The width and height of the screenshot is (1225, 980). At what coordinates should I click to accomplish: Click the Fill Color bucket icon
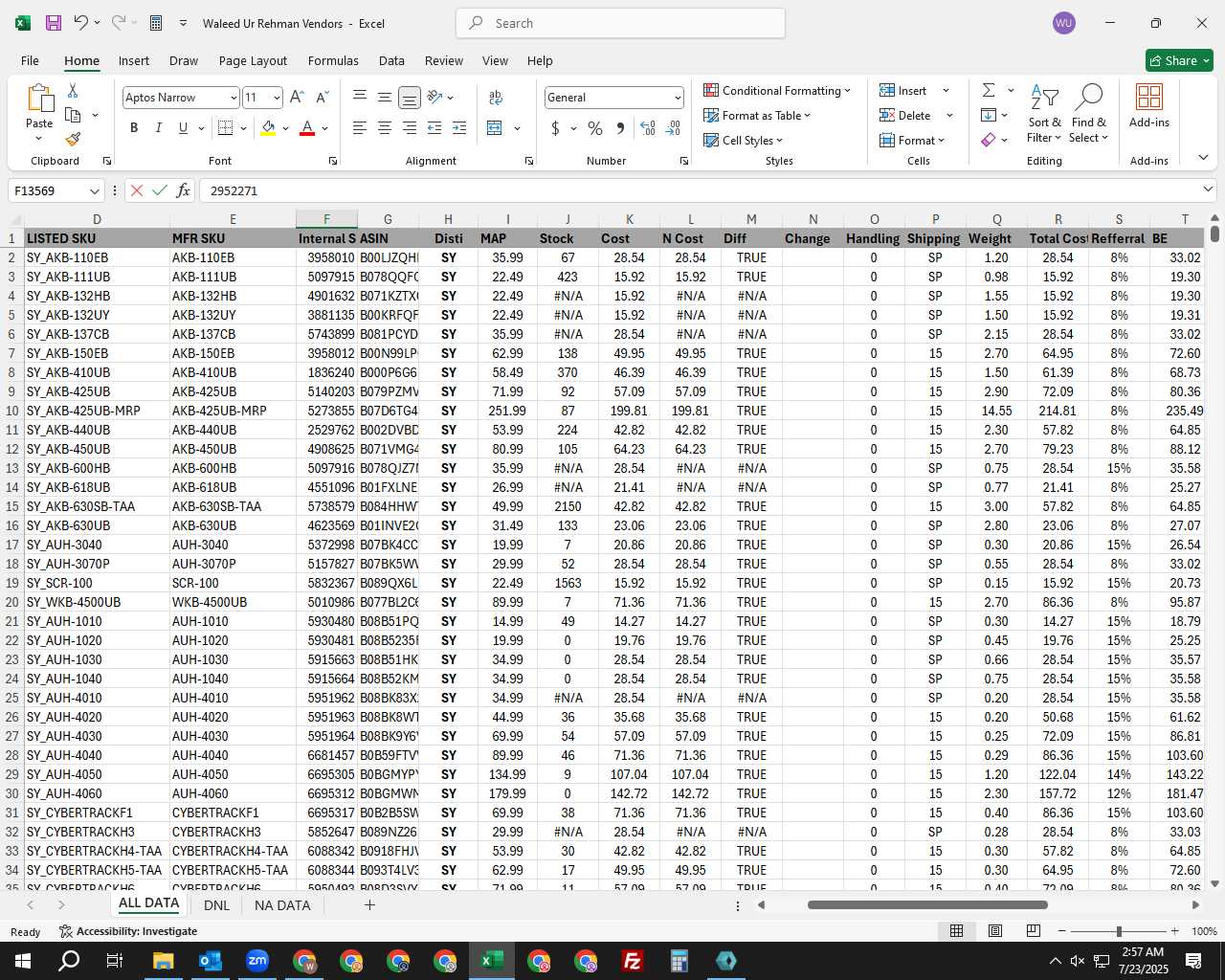click(268, 128)
